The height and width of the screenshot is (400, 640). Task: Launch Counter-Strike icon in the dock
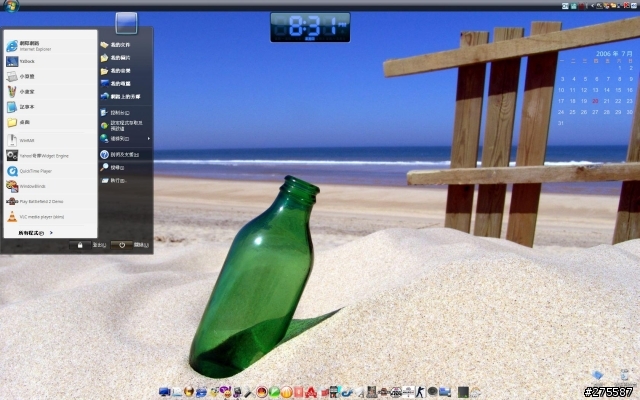pos(420,392)
